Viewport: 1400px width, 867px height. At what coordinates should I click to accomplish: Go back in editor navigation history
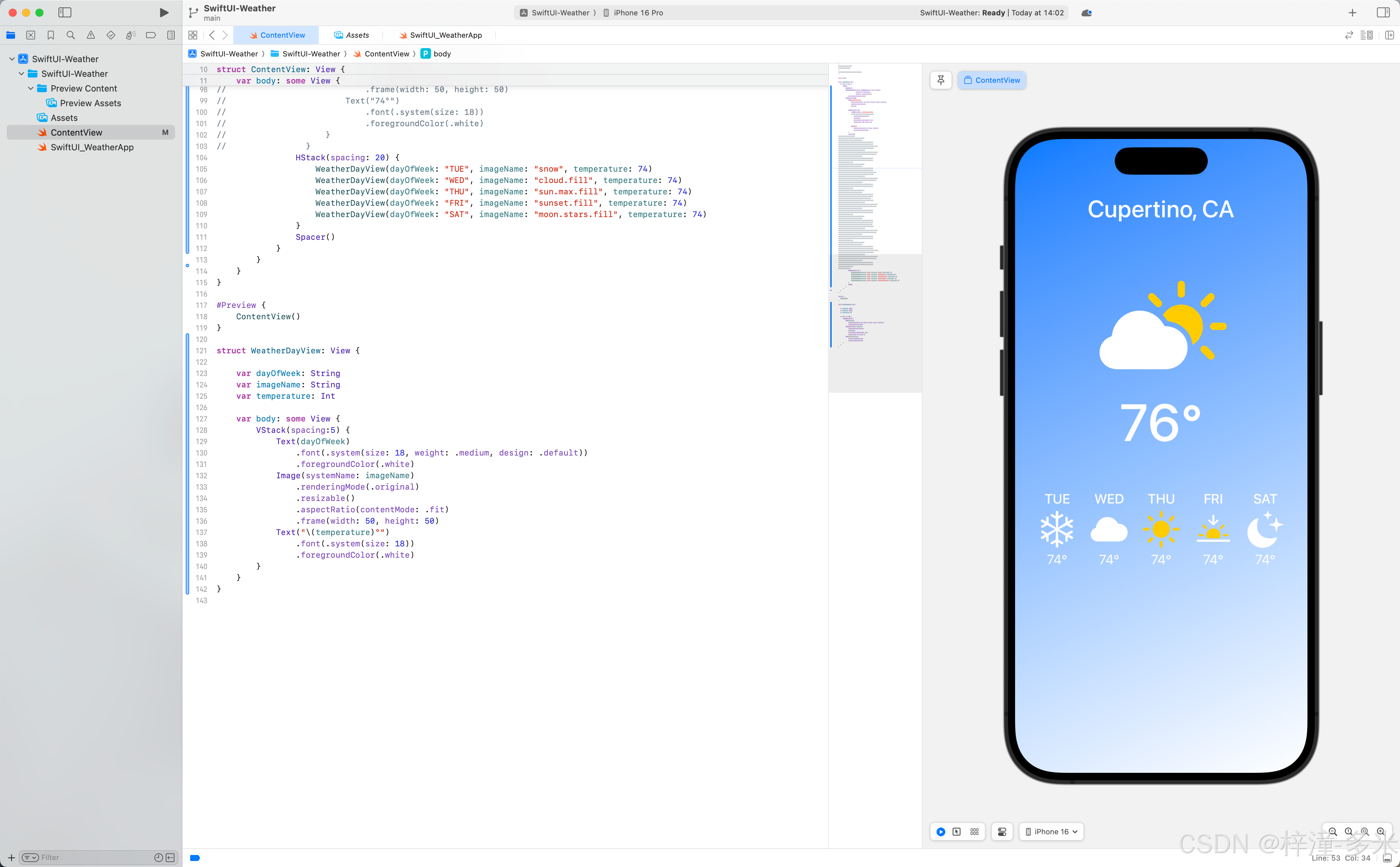click(212, 35)
